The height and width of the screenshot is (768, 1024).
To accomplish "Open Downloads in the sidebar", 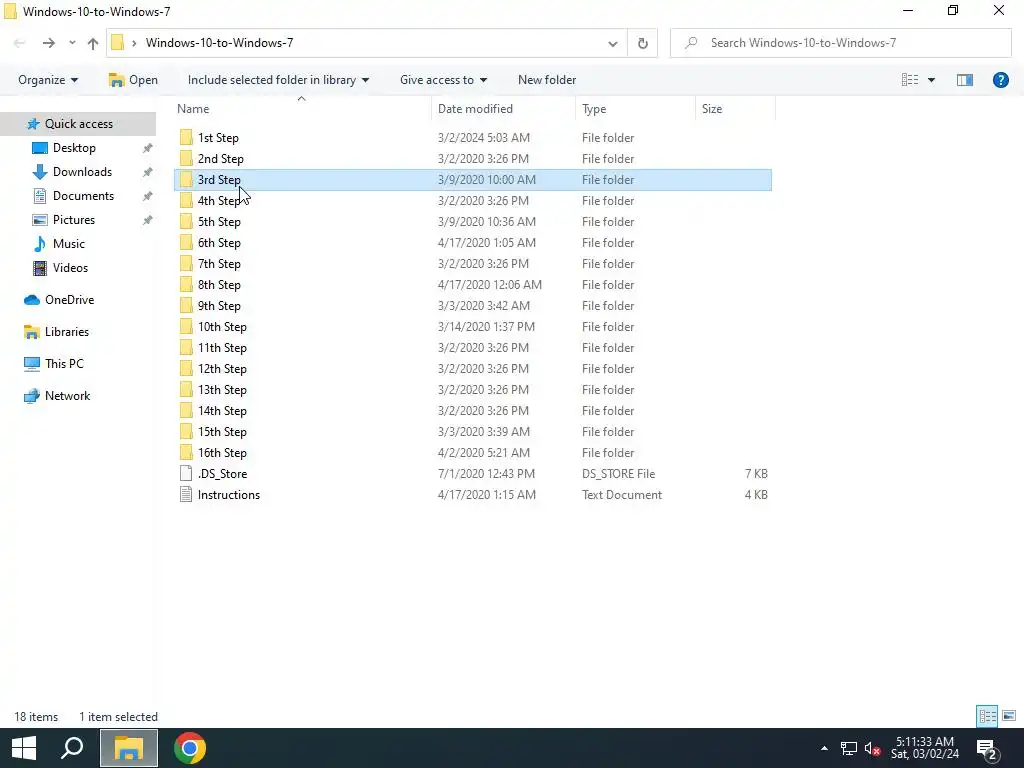I will (x=82, y=172).
